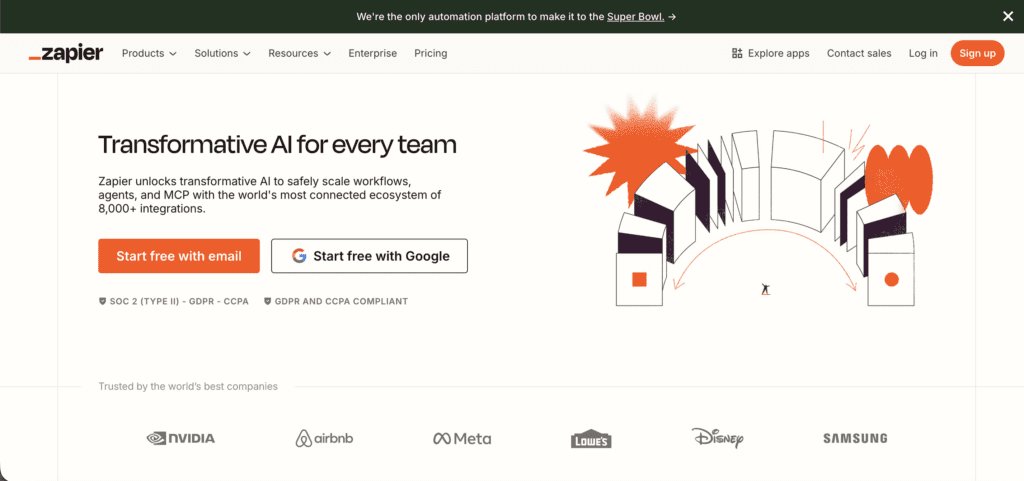Click the Disney logo
The height and width of the screenshot is (481, 1024).
click(x=718, y=438)
